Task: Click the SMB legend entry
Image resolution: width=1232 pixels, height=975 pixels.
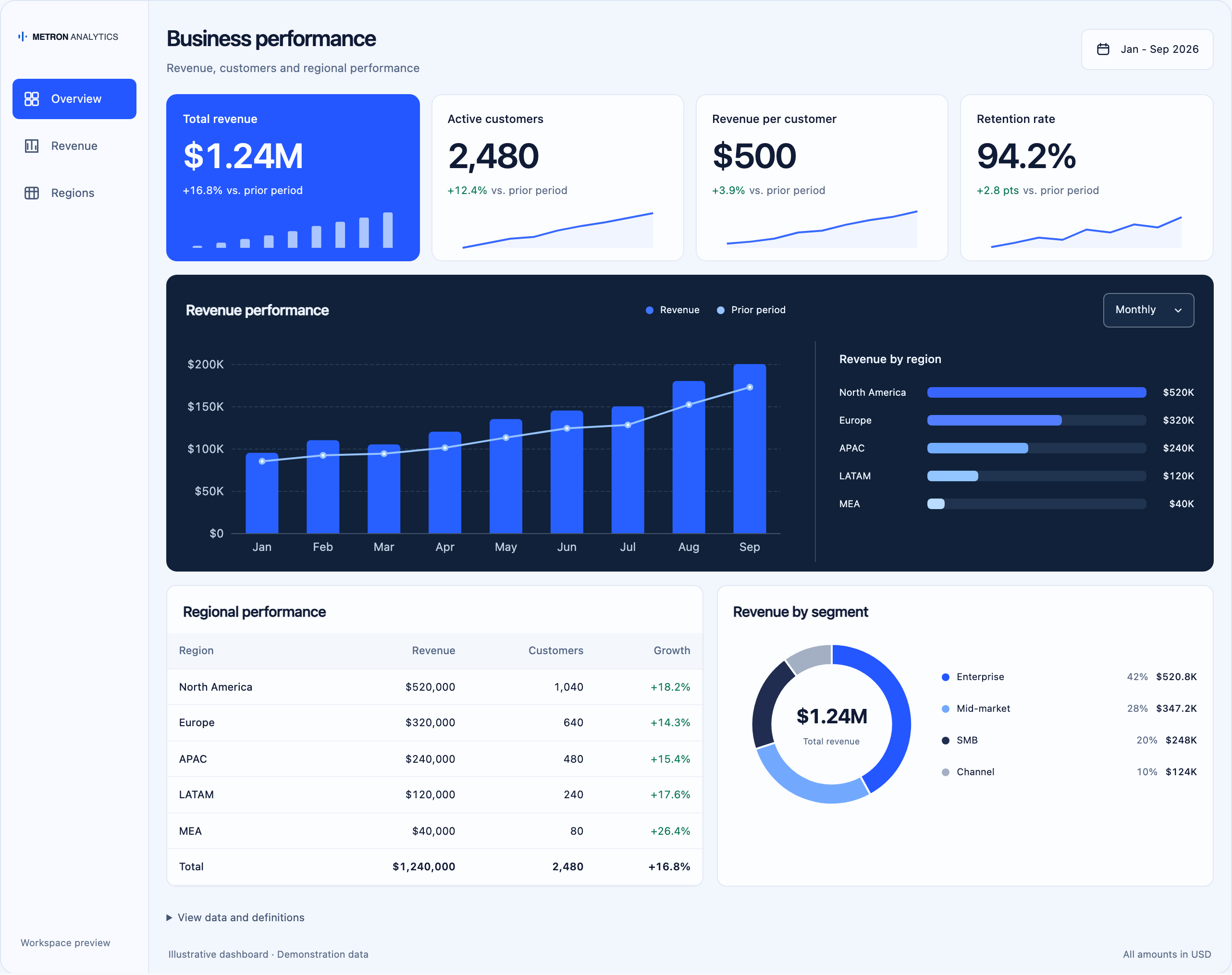Action: coord(1069,741)
